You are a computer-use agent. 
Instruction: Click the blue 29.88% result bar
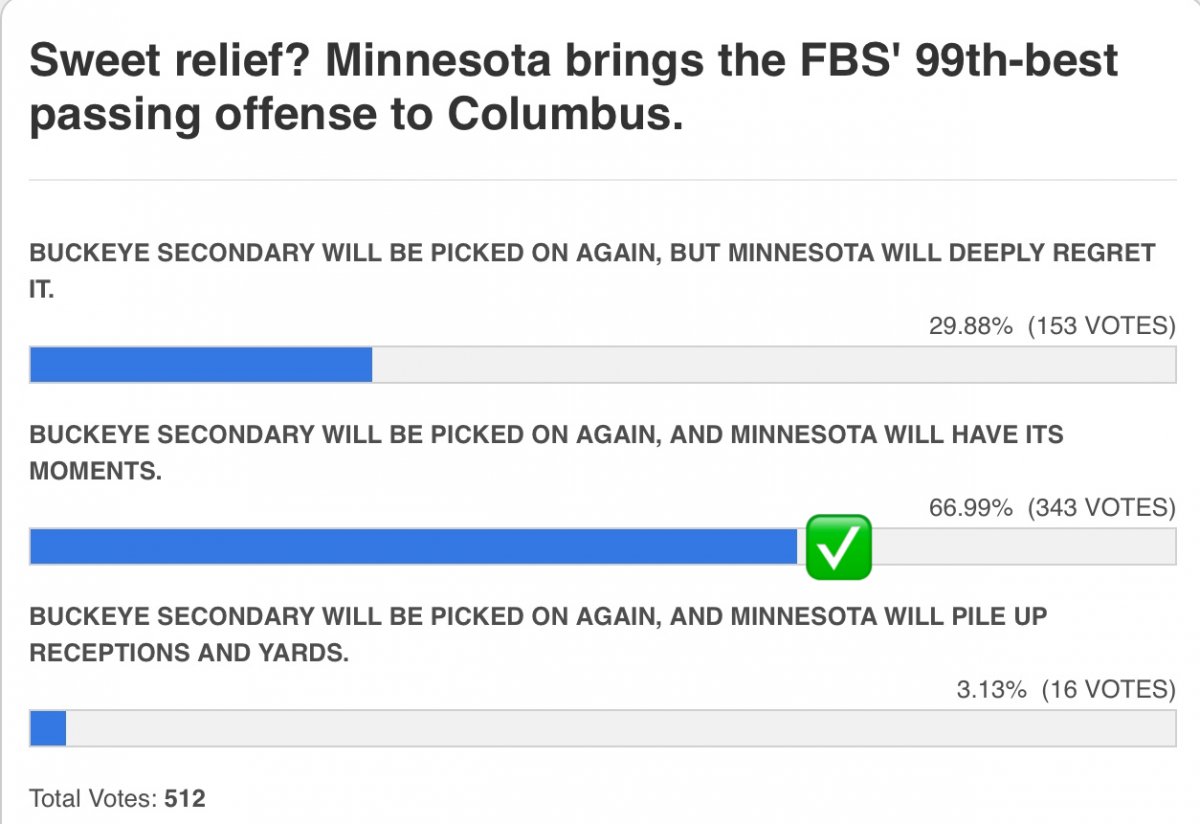point(201,364)
